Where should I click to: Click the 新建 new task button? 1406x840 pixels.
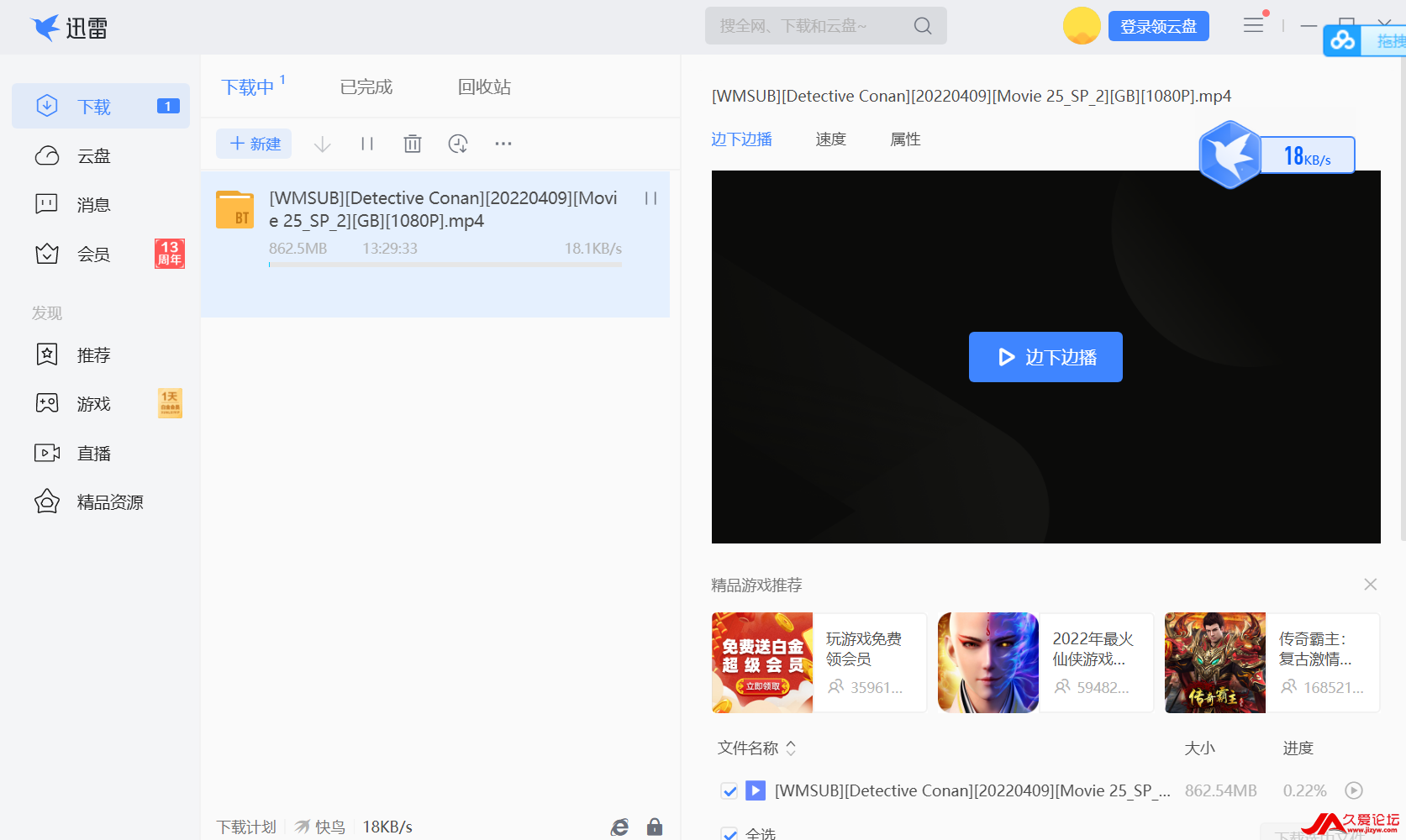(x=254, y=144)
